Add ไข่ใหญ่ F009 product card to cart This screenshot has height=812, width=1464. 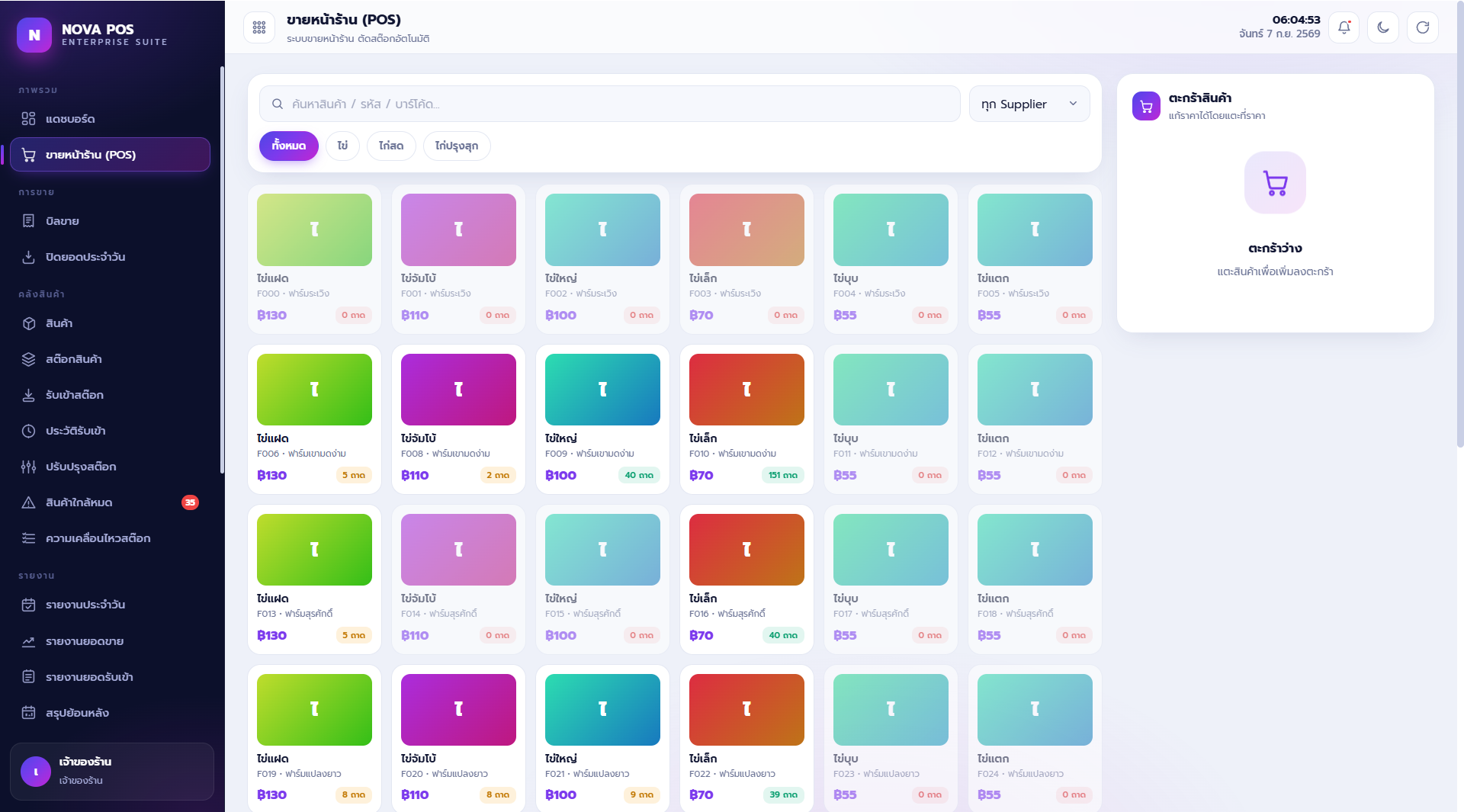(x=602, y=419)
